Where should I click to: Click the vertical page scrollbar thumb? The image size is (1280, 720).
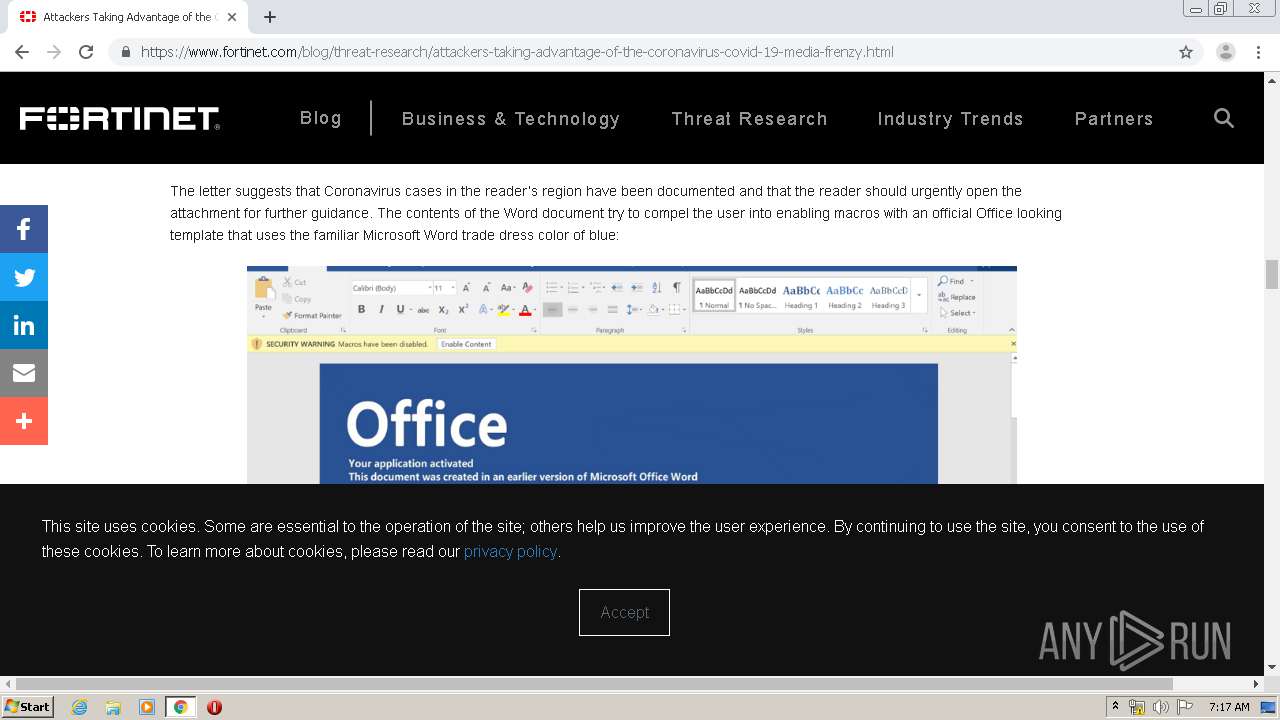(1272, 273)
